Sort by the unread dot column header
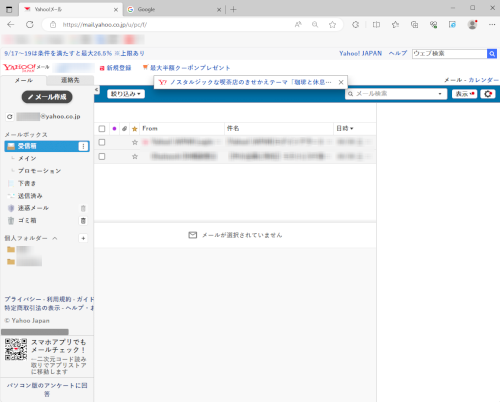The image size is (500, 402). (x=114, y=129)
